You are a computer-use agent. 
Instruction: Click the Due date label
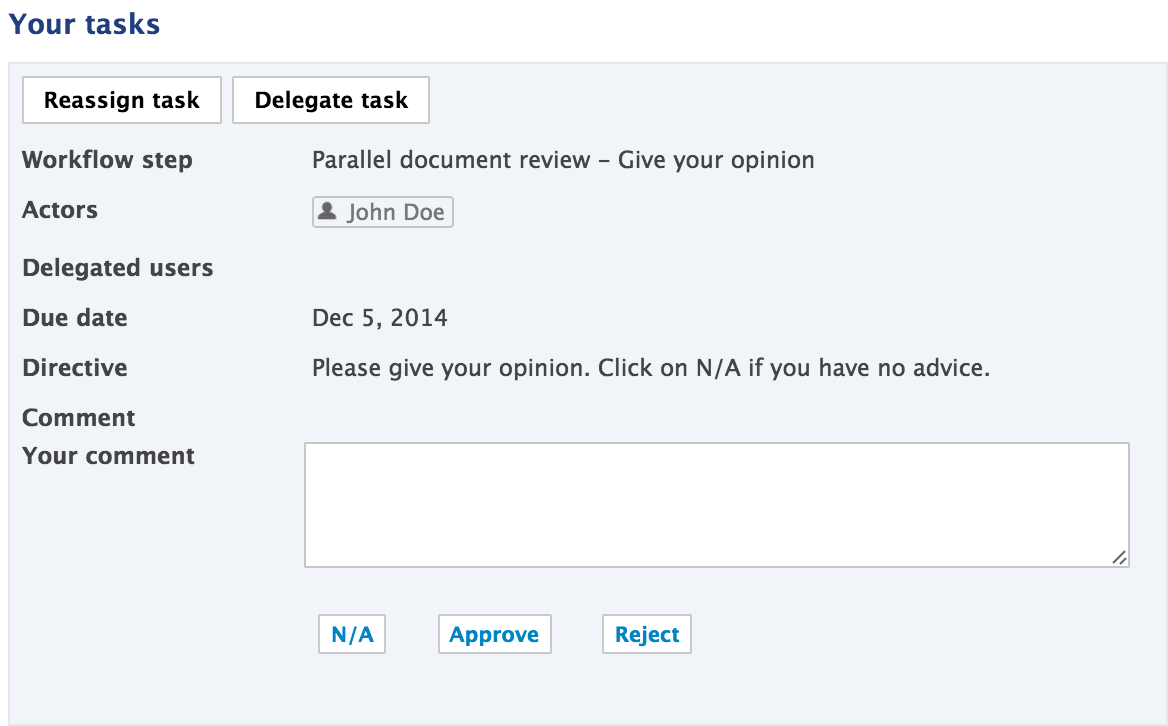[x=74, y=318]
